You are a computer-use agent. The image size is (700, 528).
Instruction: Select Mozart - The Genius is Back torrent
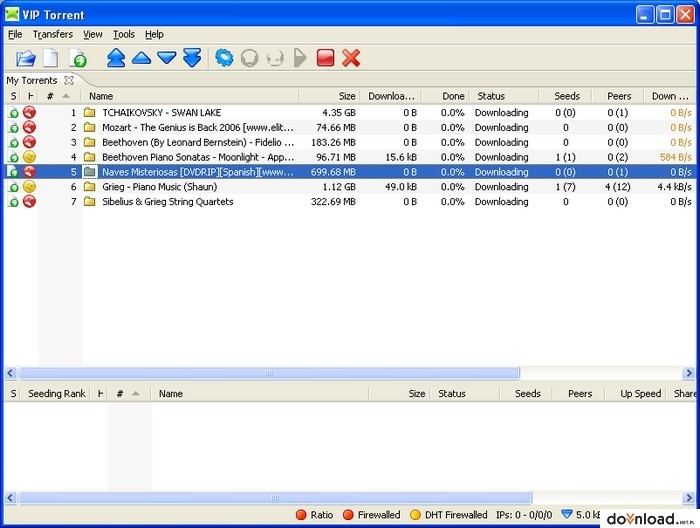(350, 127)
